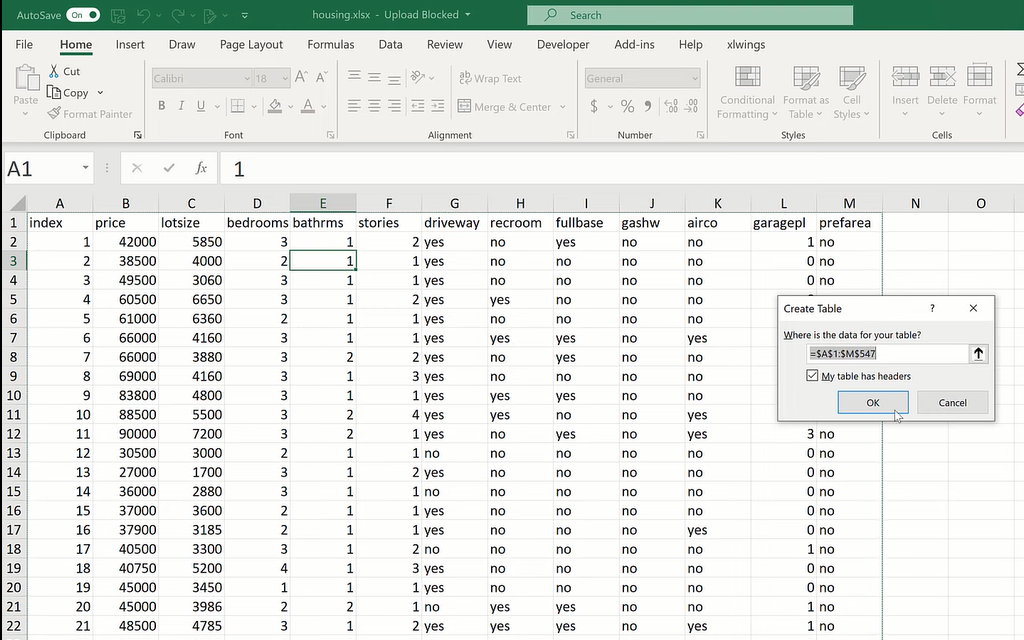Open Conditional Formatting menu
Image resolution: width=1024 pixels, height=640 pixels.
coord(747,93)
